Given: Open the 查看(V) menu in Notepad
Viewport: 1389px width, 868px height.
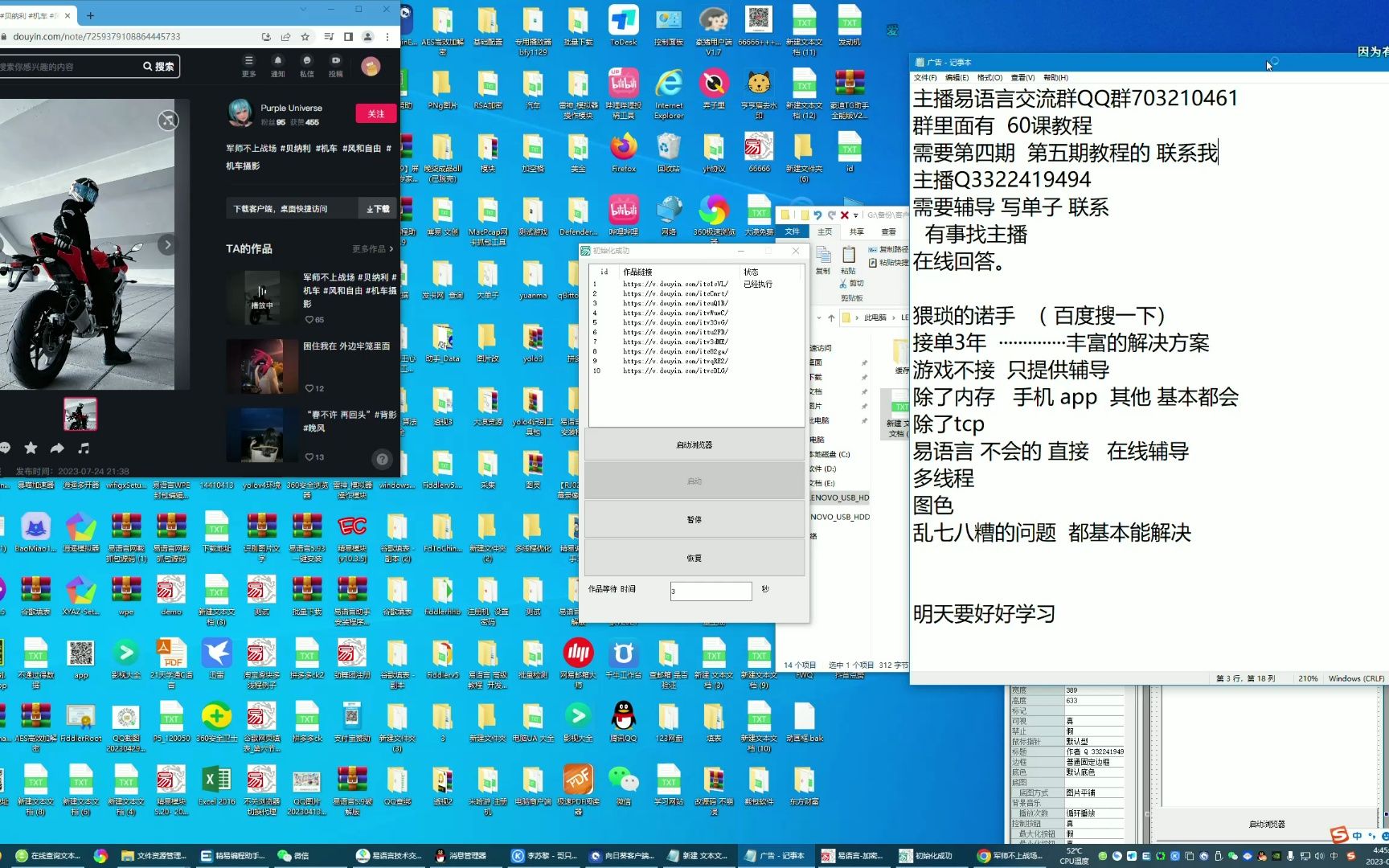Looking at the screenshot, I should tap(1022, 78).
